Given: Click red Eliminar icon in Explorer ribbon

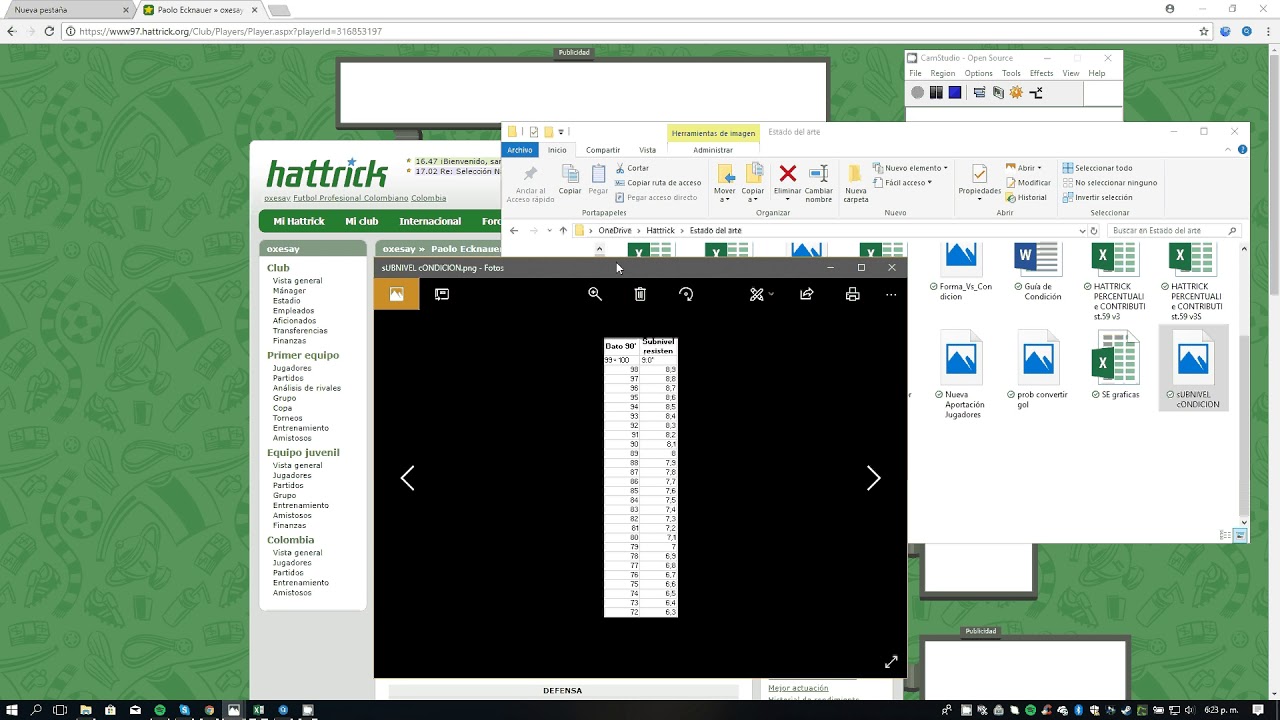Looking at the screenshot, I should (x=788, y=174).
